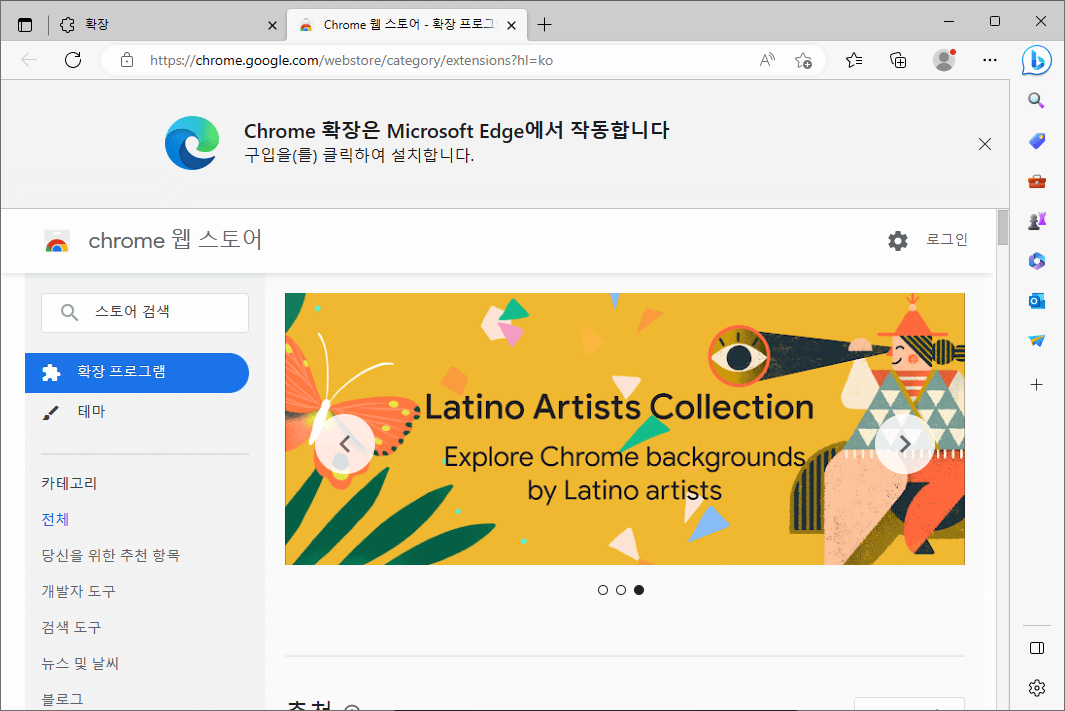Open sidebar Tools briefcase icon
The width and height of the screenshot is (1065, 711).
pyautogui.click(x=1036, y=181)
